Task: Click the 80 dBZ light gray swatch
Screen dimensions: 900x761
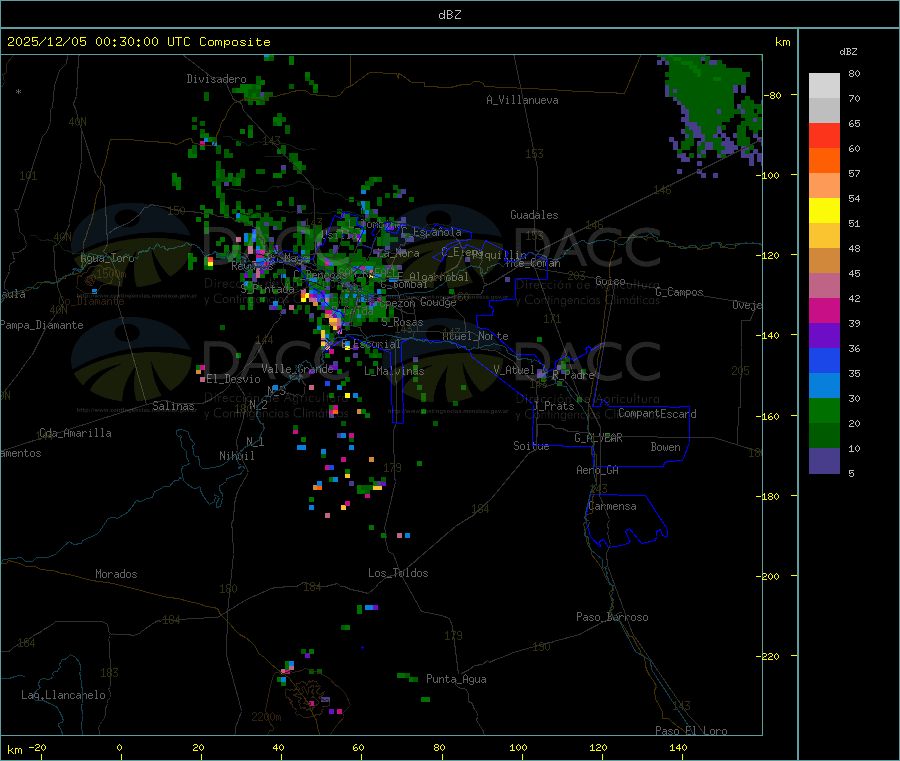Action: pos(824,86)
